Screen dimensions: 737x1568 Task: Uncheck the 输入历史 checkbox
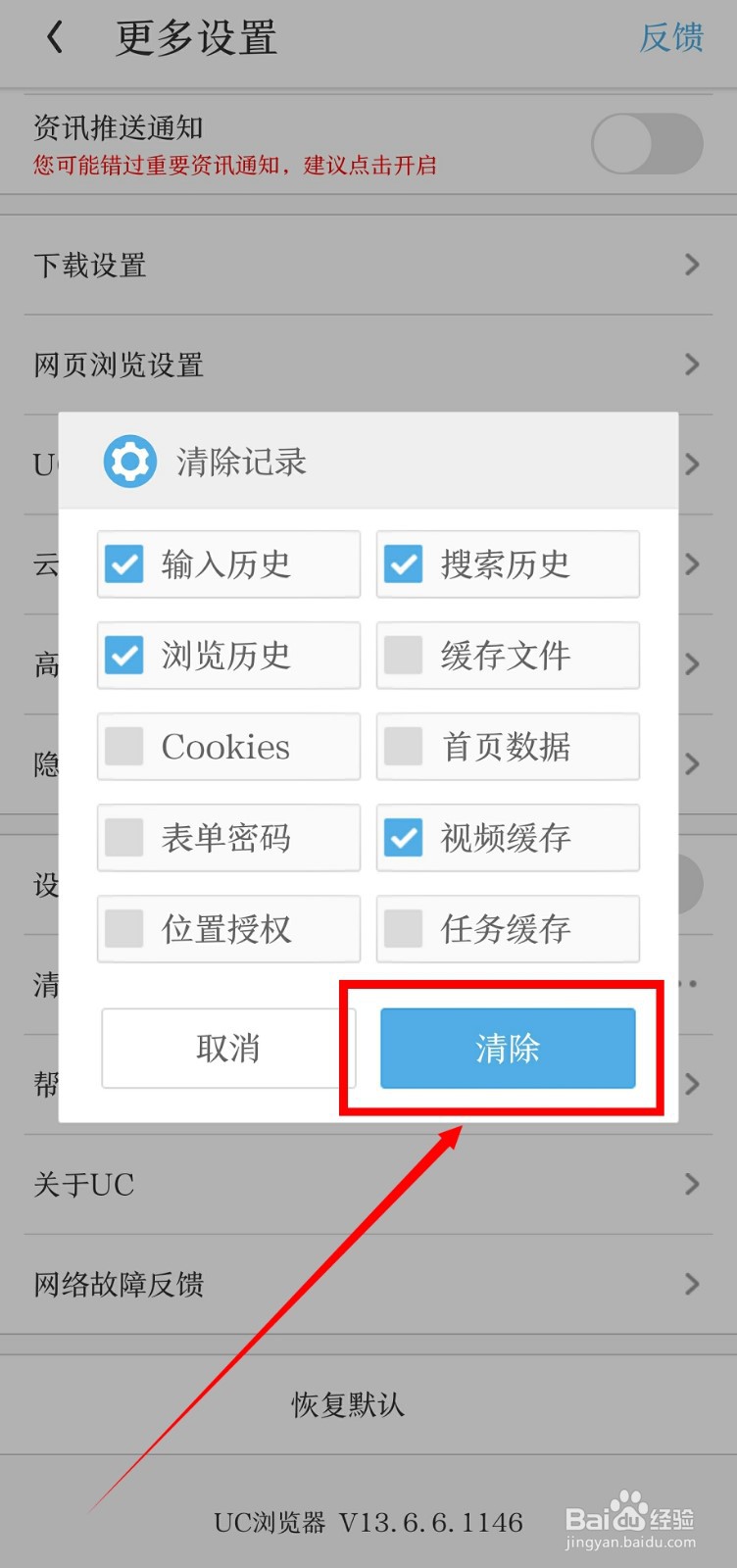(124, 564)
